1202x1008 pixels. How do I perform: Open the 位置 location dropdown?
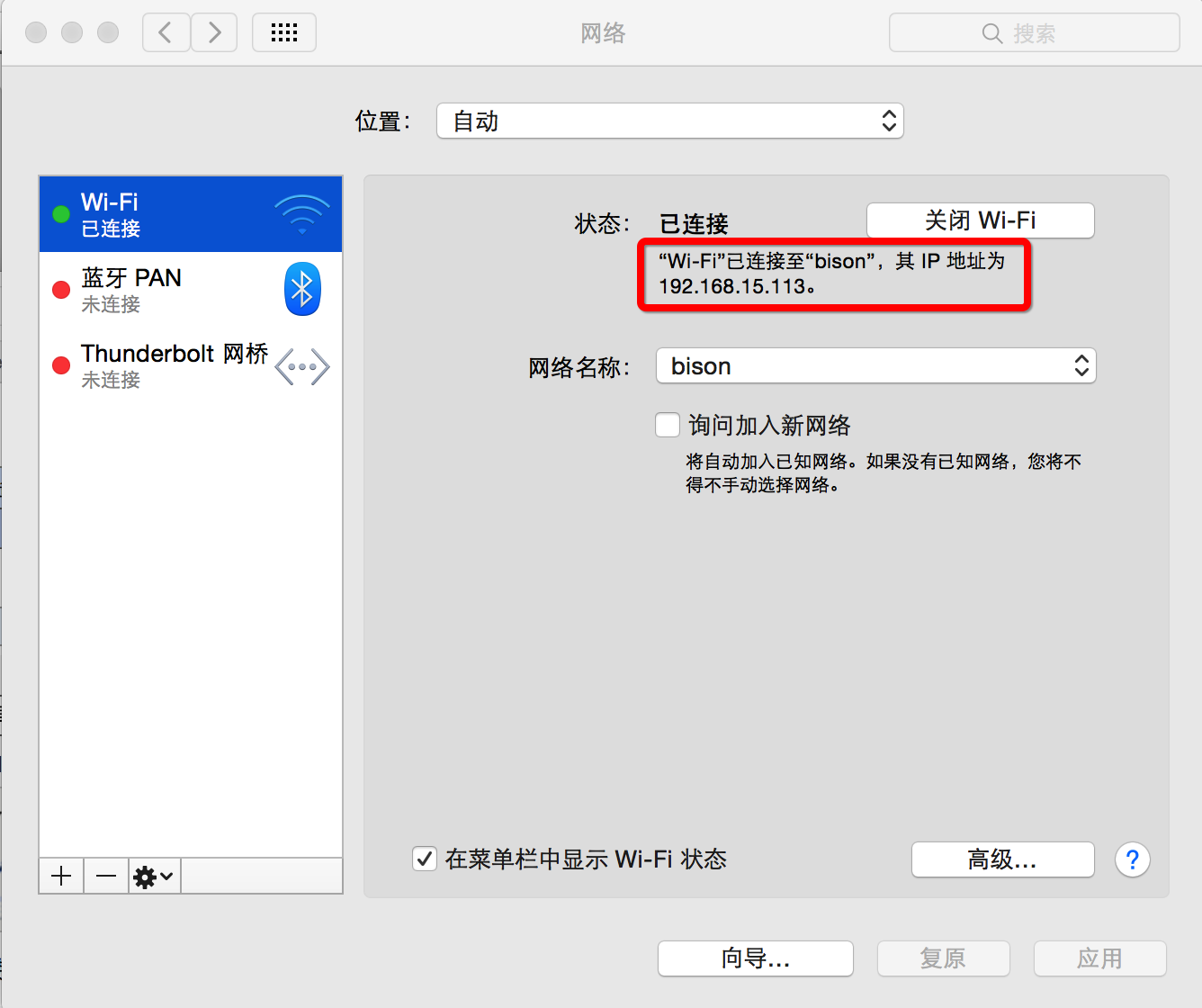click(x=670, y=121)
